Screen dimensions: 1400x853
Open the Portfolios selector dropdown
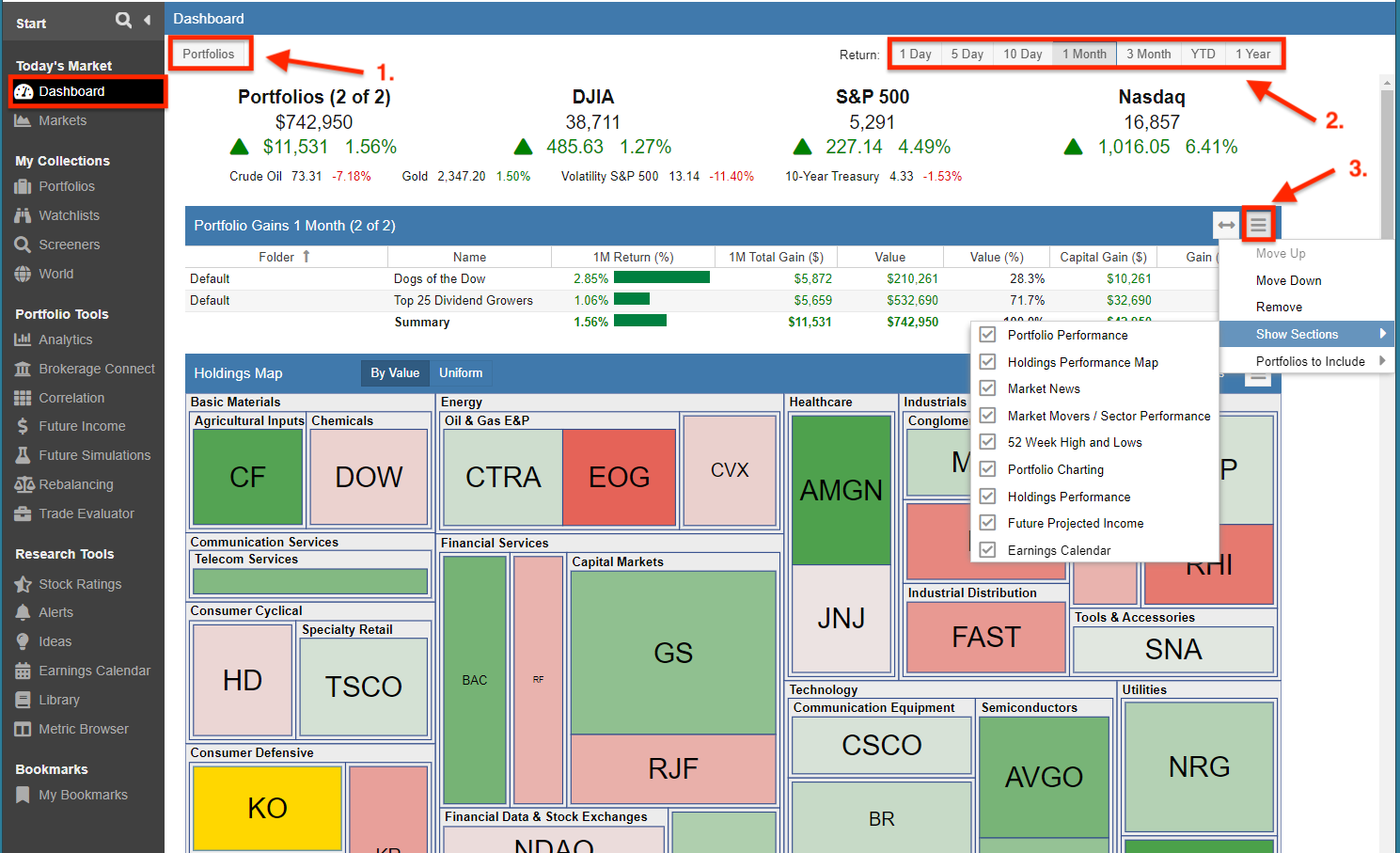point(209,54)
